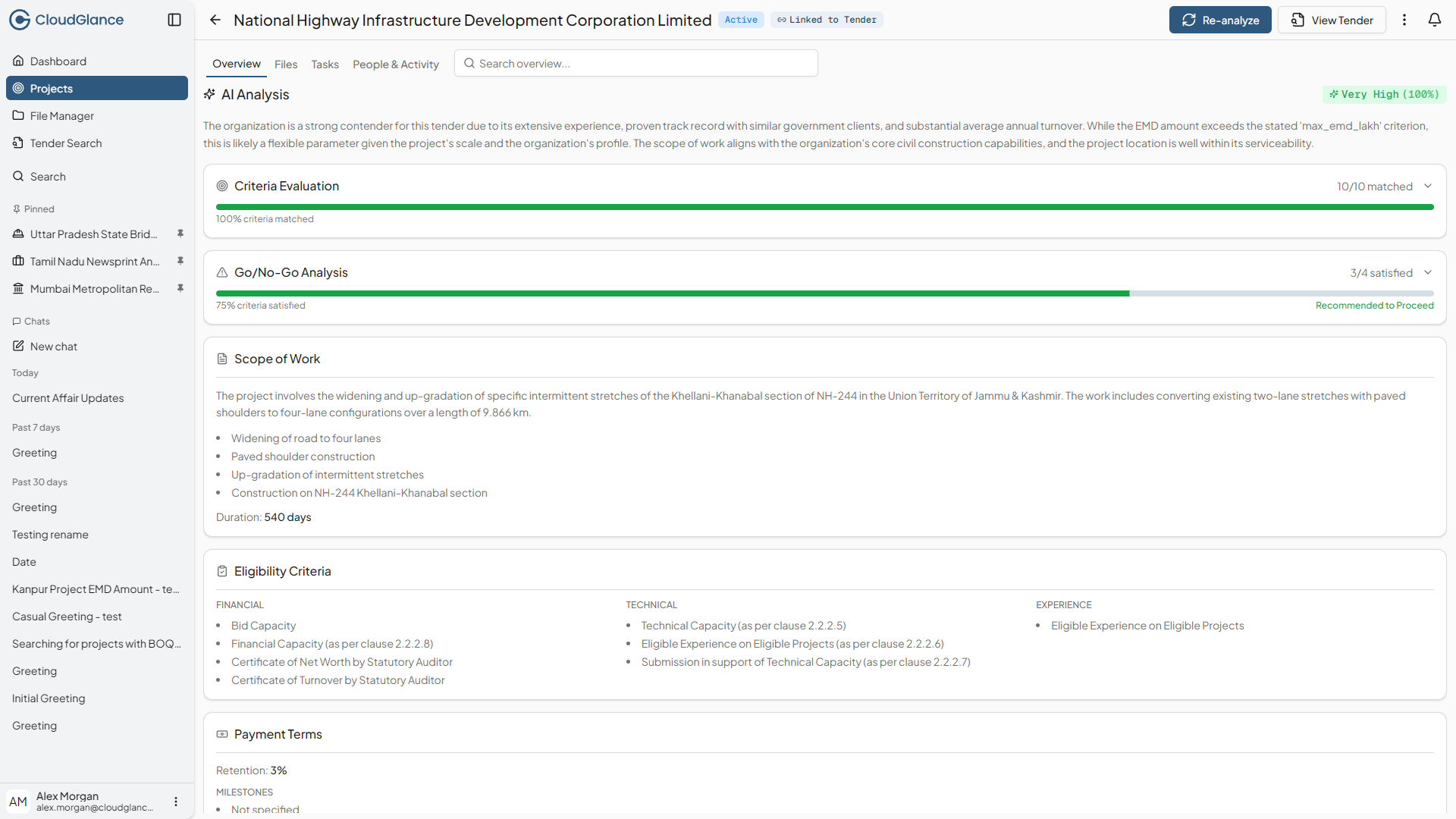Click the Eligibility Criteria clipboard icon

point(222,571)
